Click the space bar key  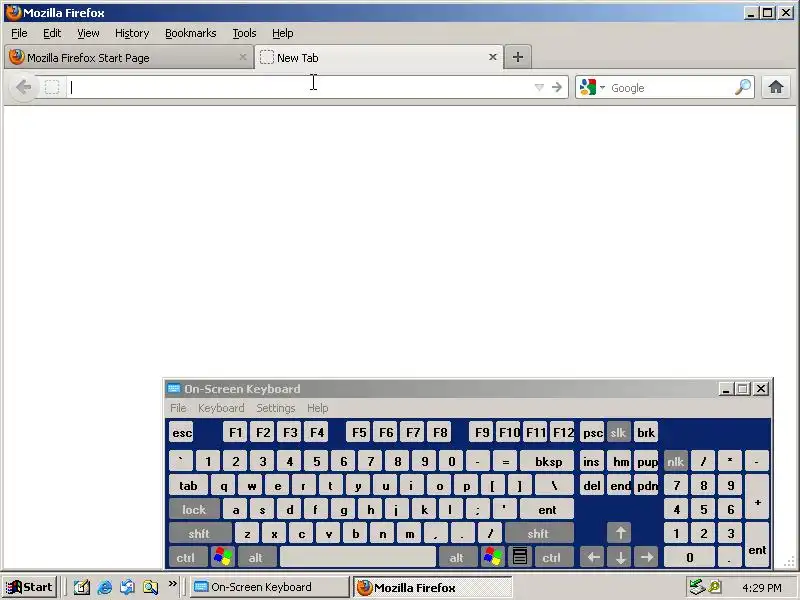[358, 558]
